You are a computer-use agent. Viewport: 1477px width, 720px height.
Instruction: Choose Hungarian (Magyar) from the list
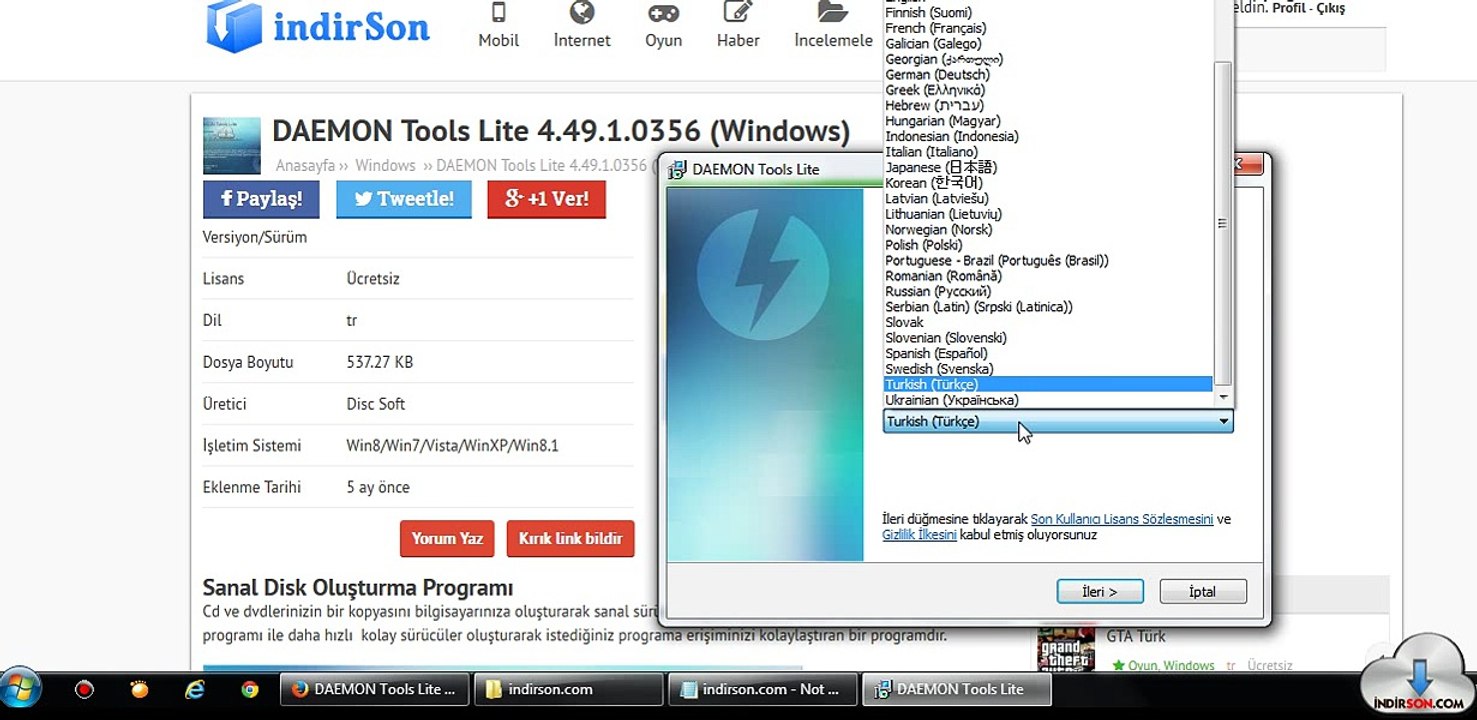(1048, 121)
